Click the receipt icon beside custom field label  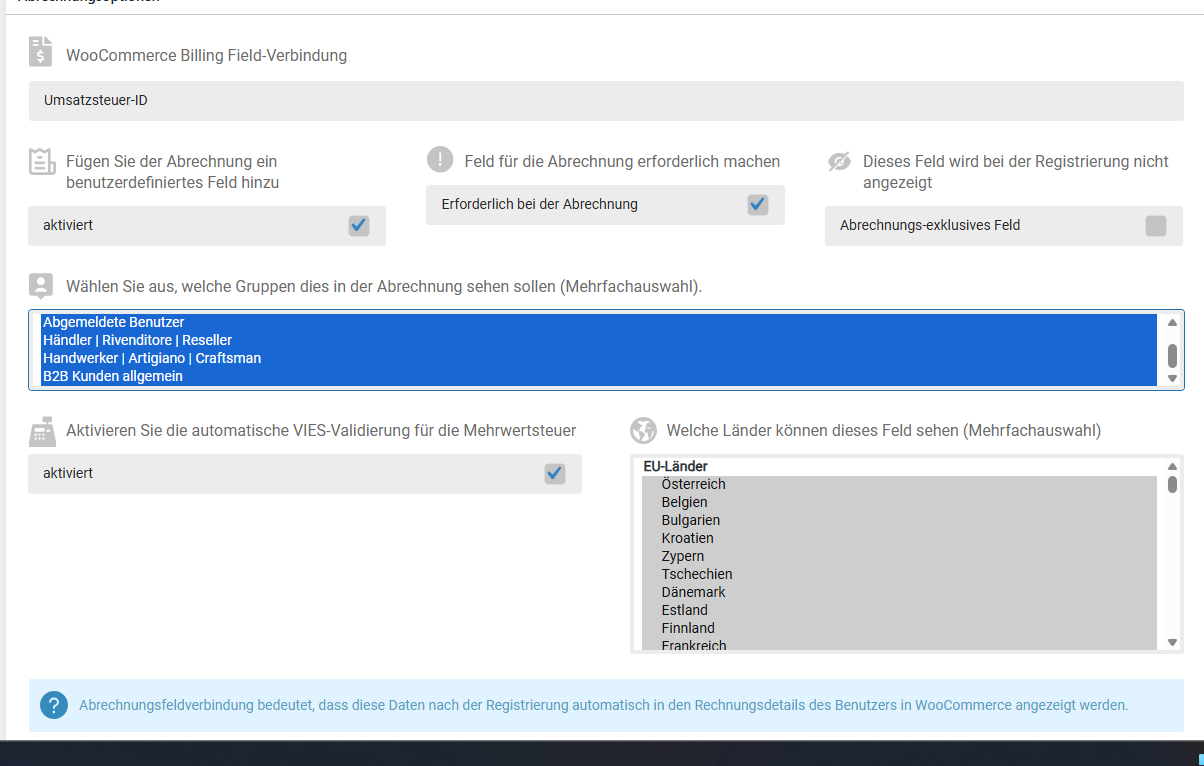point(41,162)
